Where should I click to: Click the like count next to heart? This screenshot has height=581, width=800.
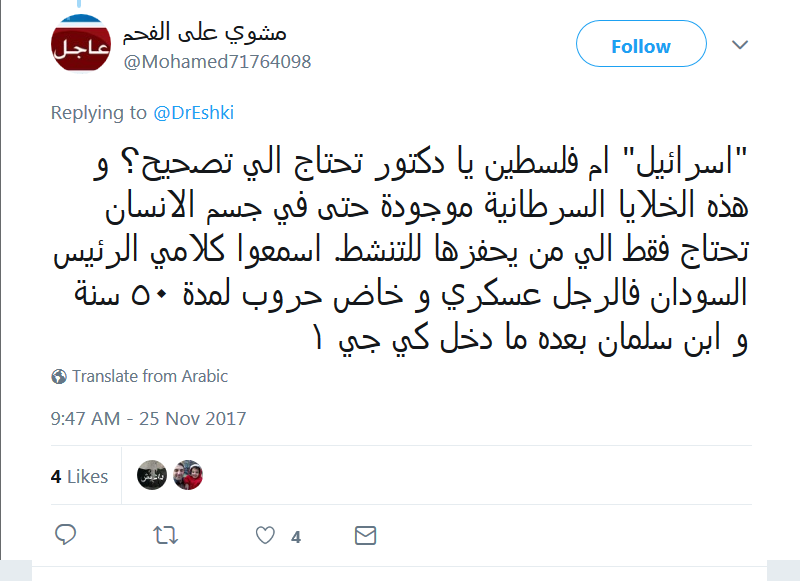[296, 537]
